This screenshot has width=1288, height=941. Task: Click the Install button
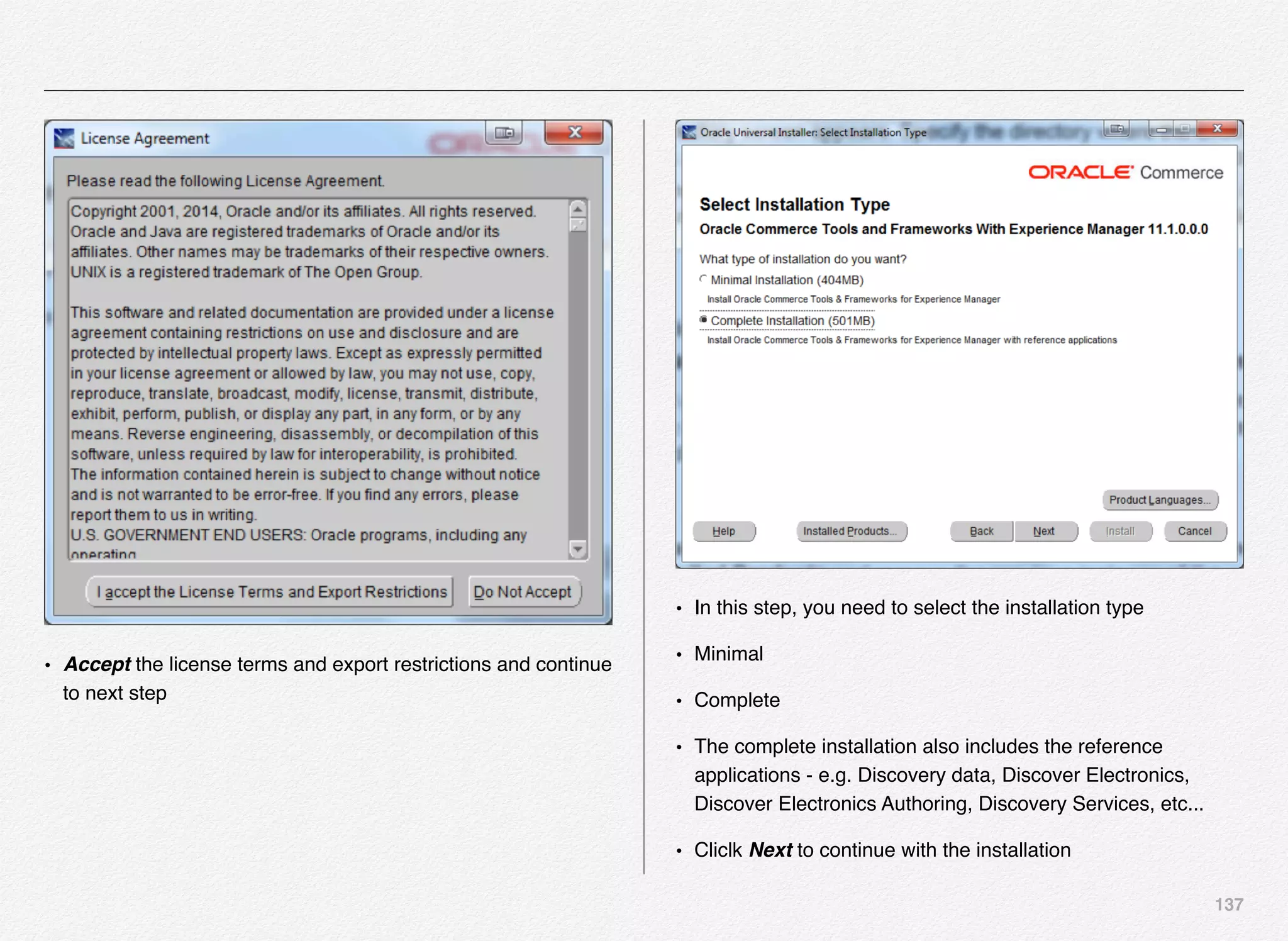1120,532
